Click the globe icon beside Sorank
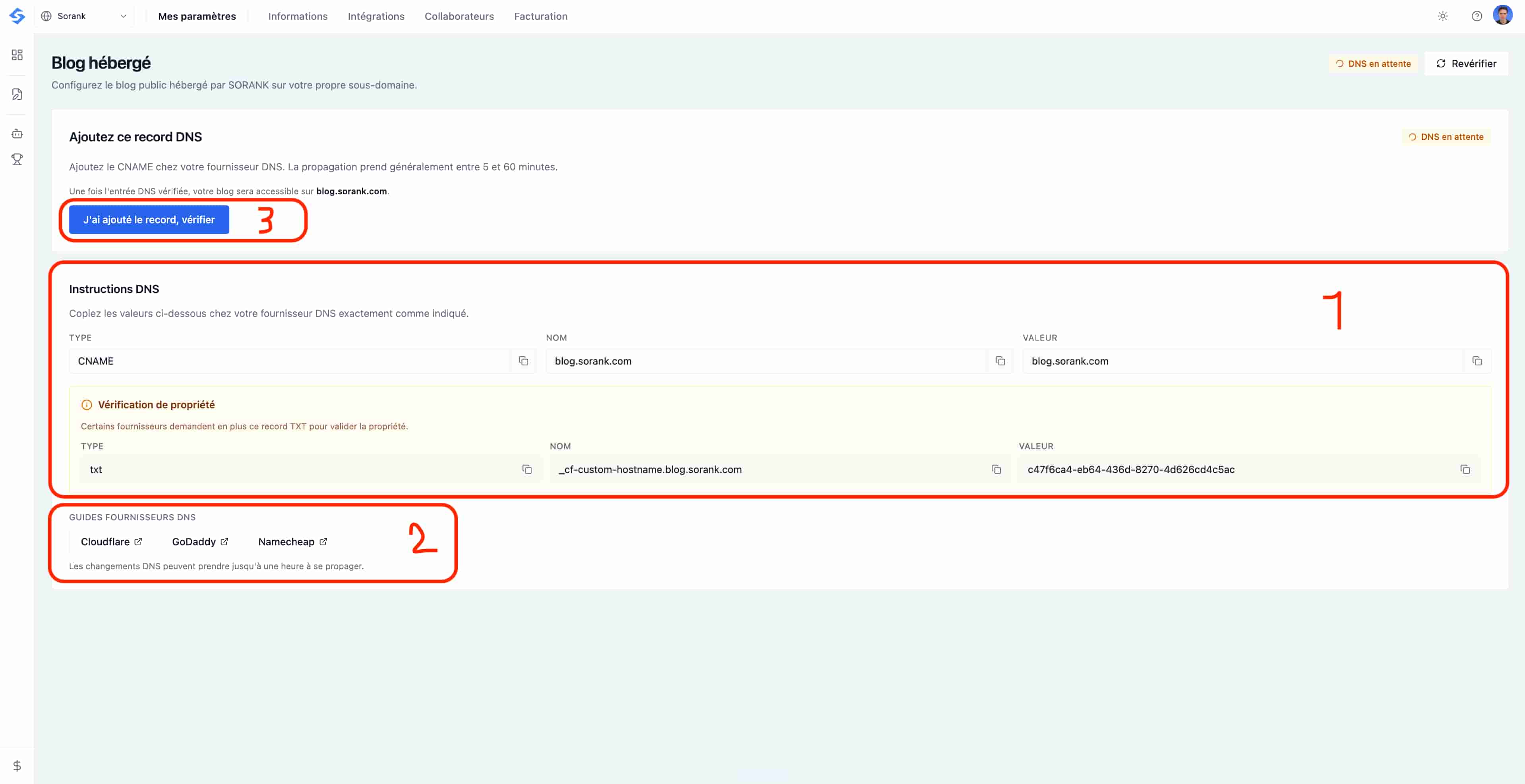Image resolution: width=1525 pixels, height=784 pixels. point(46,16)
